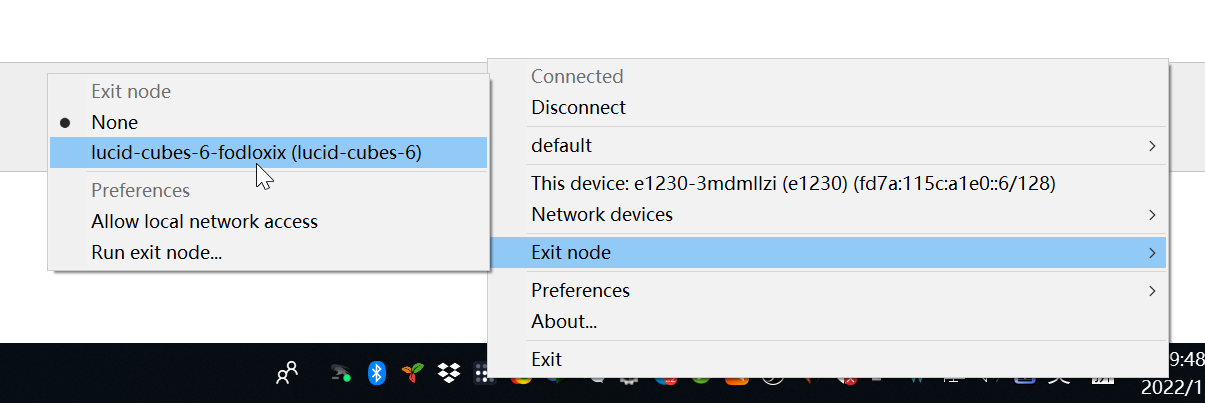Image resolution: width=1205 pixels, height=403 pixels.
Task: Toggle Allow local network access
Action: [204, 221]
